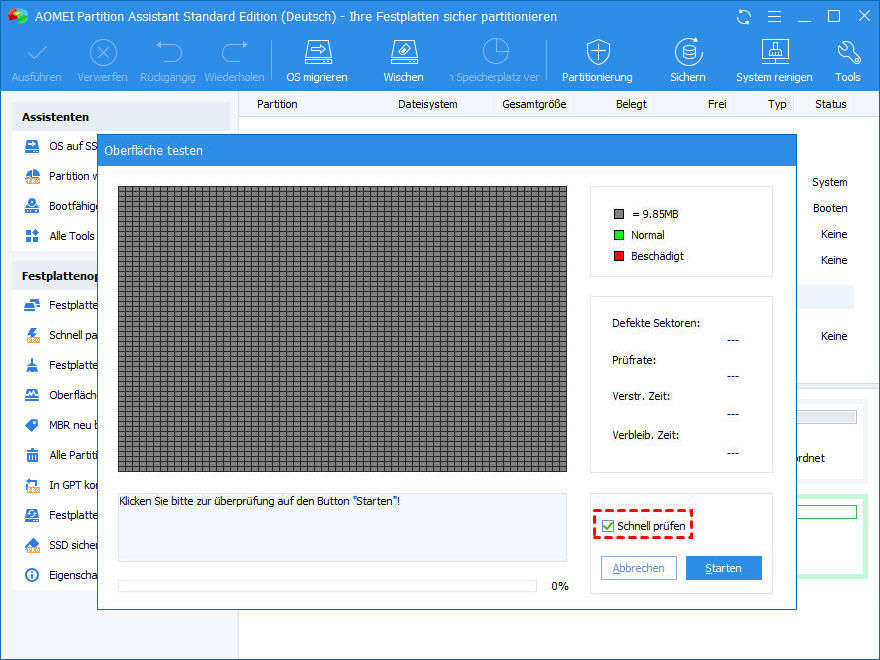This screenshot has height=660, width=880.
Task: Click the Gesamtgröße column header
Action: pyautogui.click(x=534, y=104)
